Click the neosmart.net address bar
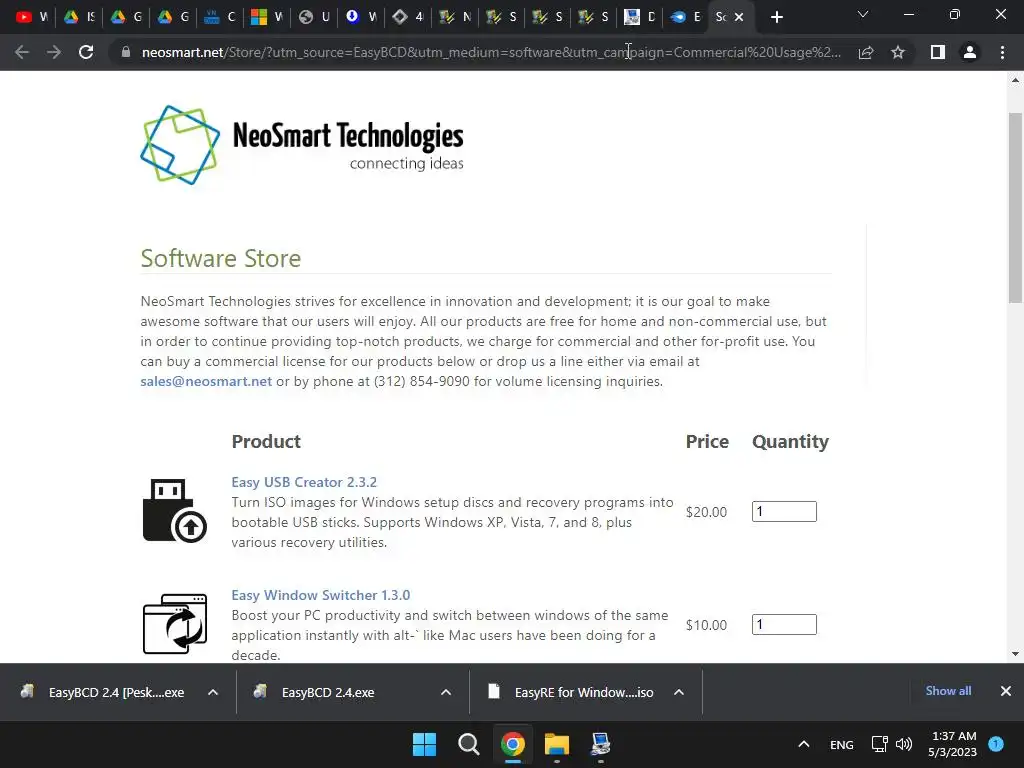Screen dimensions: 1024x768 pos(491,52)
